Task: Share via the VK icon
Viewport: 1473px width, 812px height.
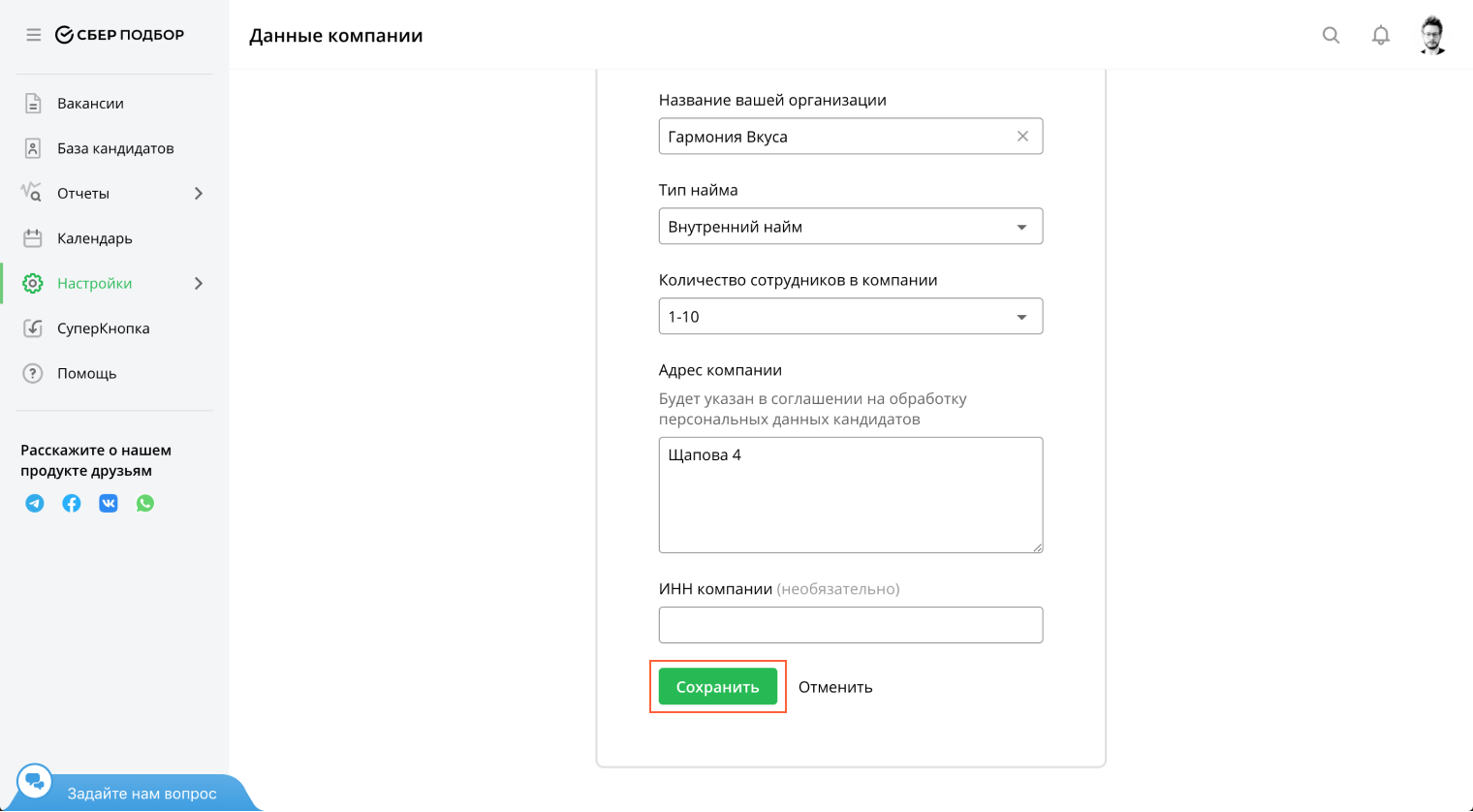Action: coord(109,503)
